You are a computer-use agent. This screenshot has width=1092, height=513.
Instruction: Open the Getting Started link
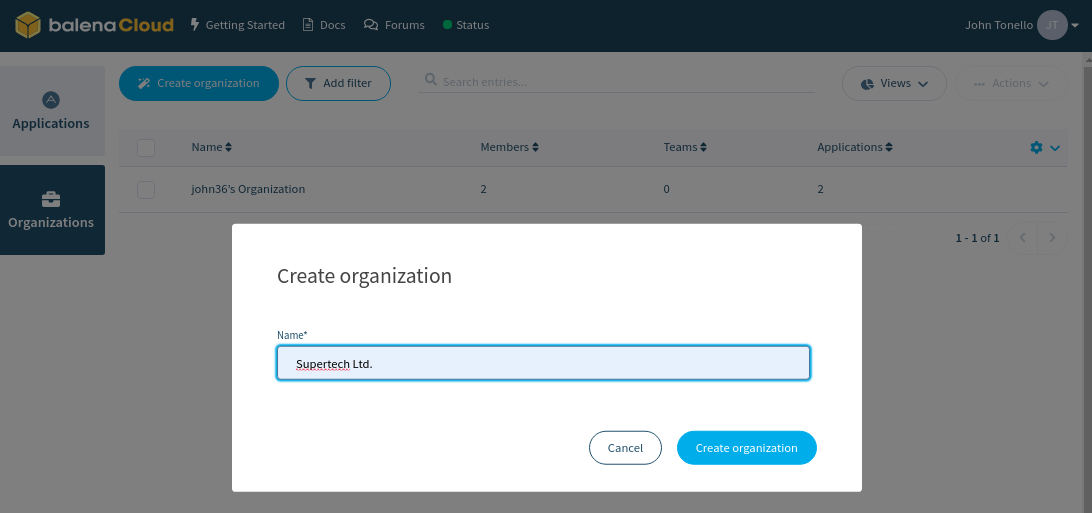(237, 25)
